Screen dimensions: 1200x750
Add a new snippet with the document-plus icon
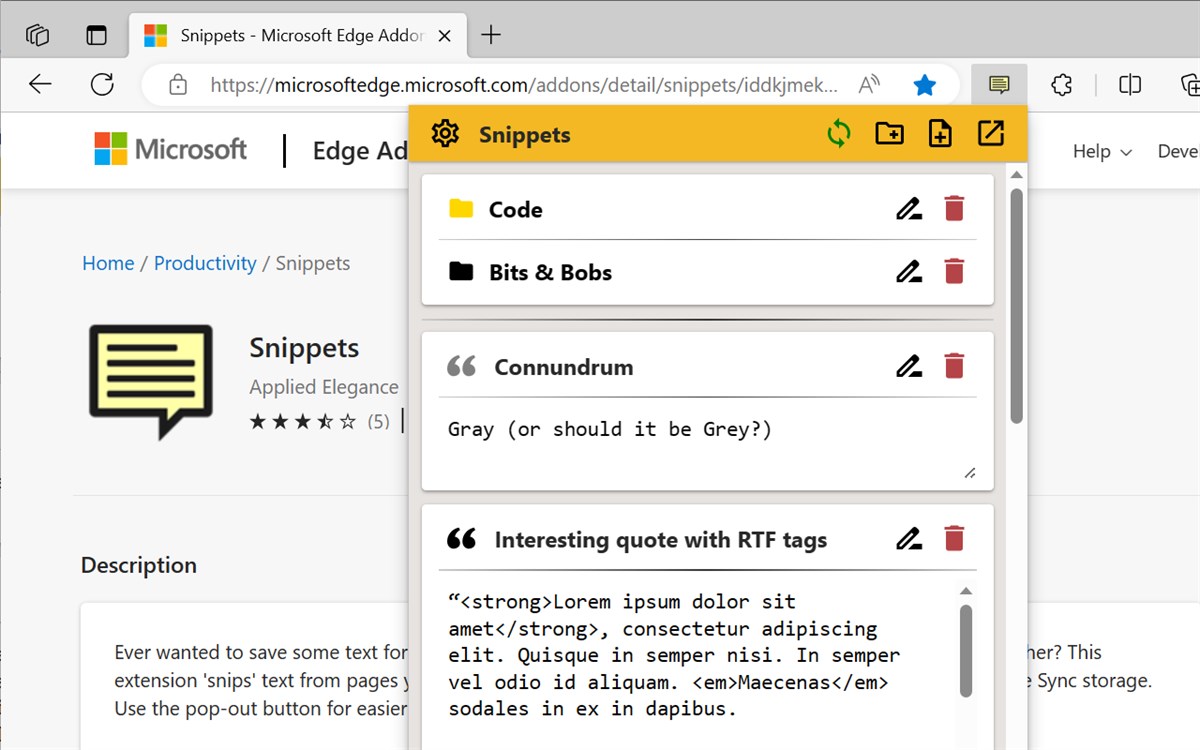pos(939,132)
